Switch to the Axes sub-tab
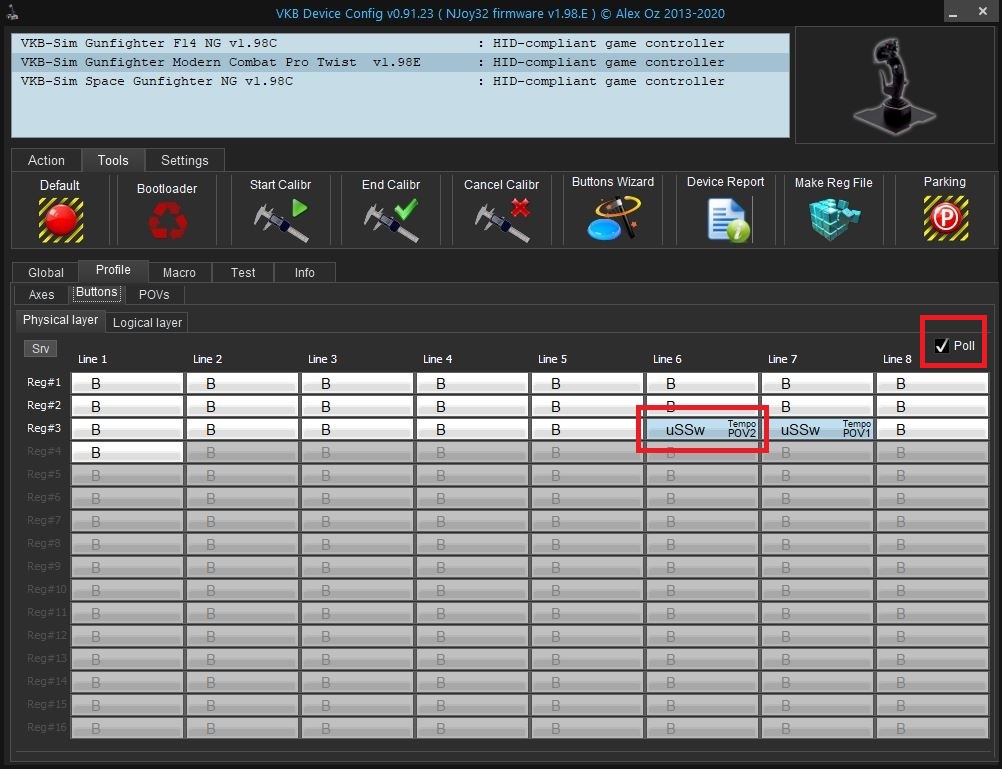The image size is (1002, 769). [42, 295]
